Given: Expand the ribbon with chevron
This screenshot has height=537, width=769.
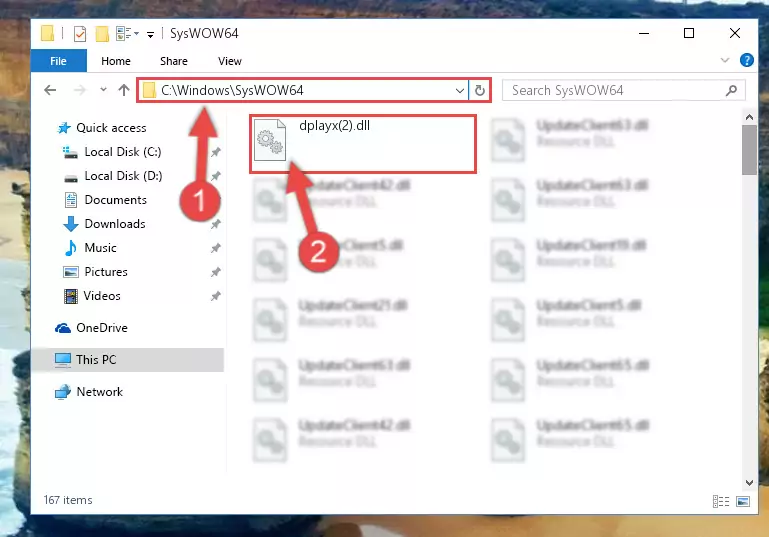Looking at the screenshot, I should [x=724, y=60].
